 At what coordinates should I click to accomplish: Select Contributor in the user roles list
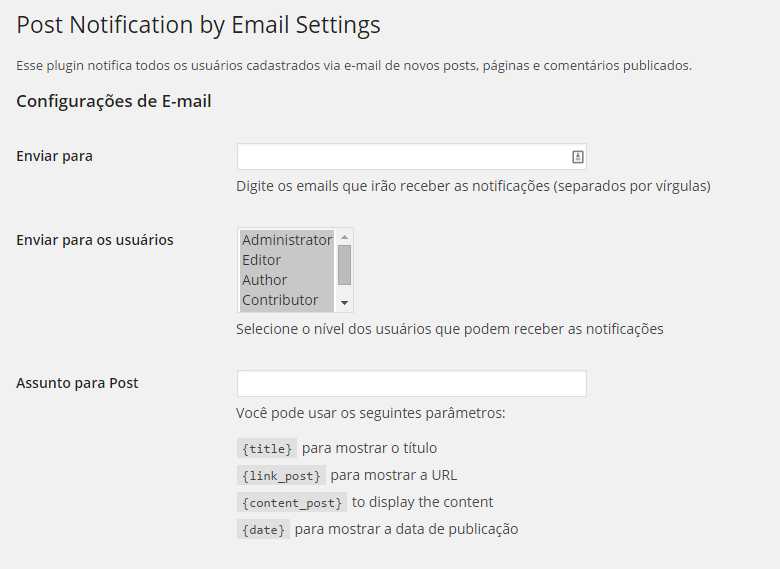(x=287, y=300)
